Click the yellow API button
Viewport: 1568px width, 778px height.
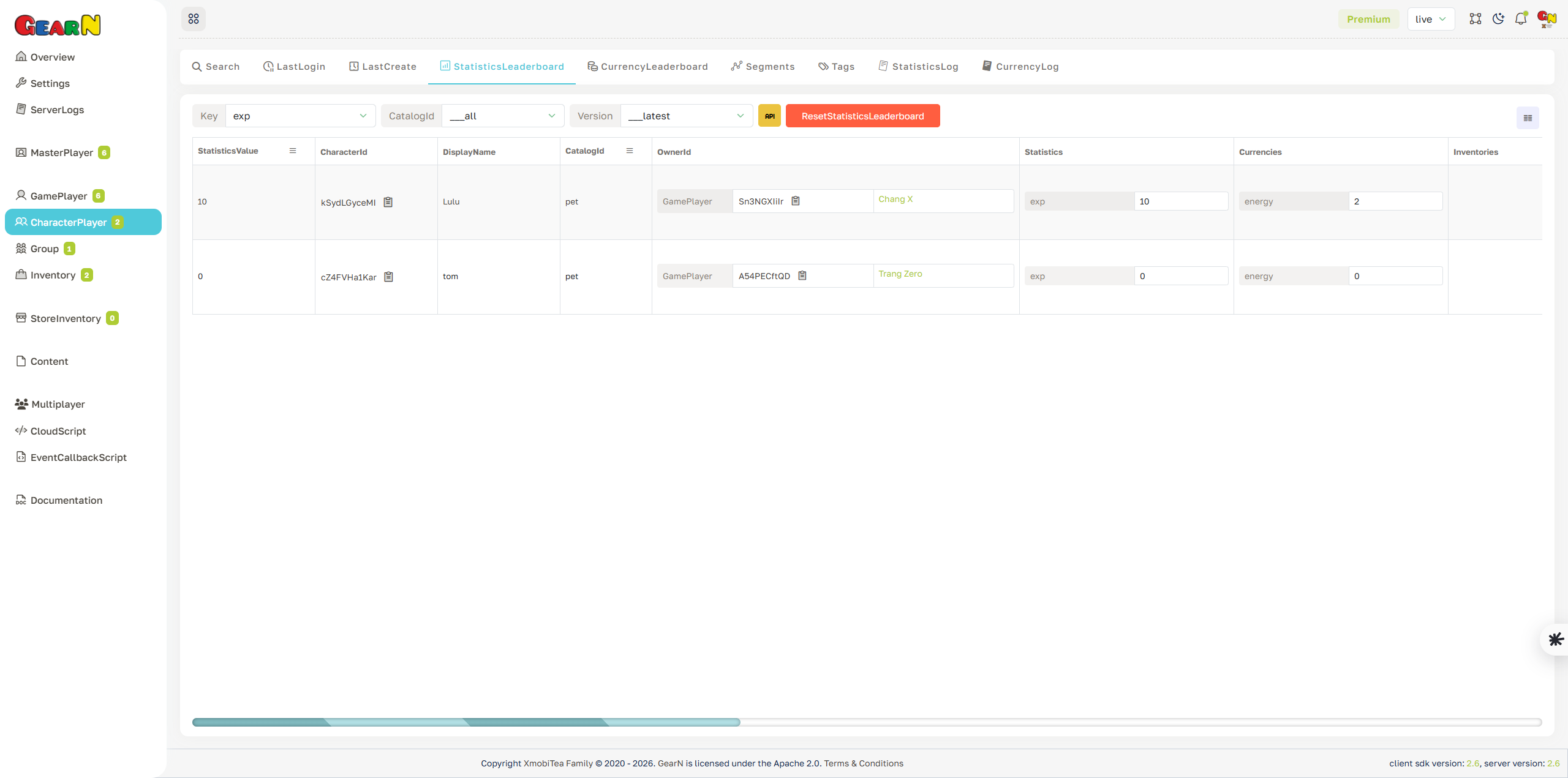coord(769,115)
